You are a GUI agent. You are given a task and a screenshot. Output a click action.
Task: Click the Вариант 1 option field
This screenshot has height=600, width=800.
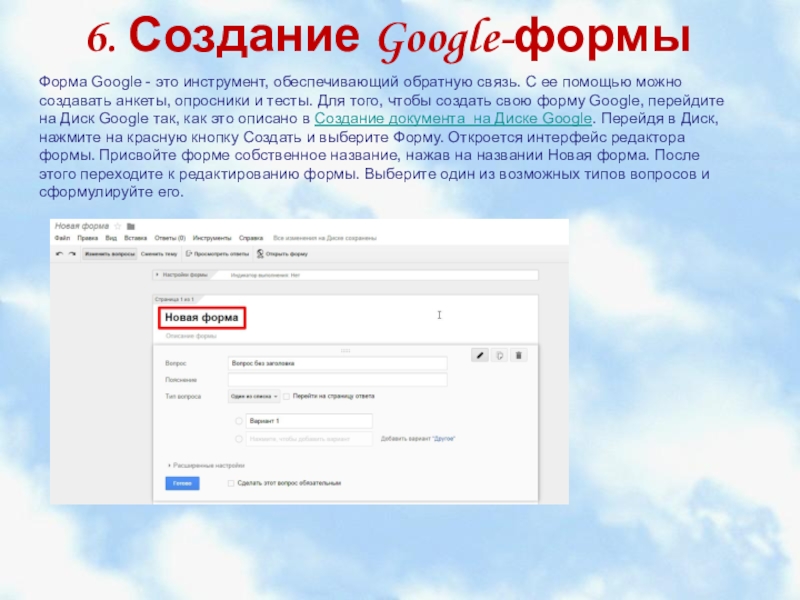[x=309, y=421]
